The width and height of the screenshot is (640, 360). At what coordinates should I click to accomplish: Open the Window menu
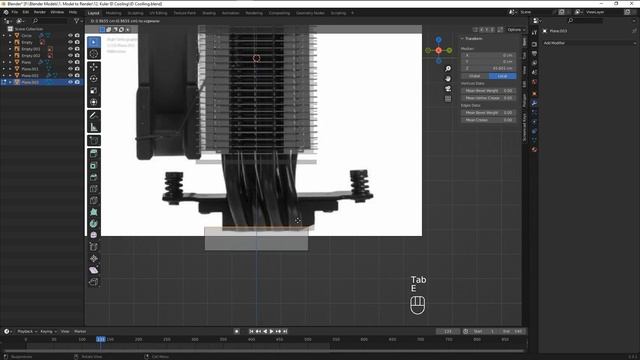point(57,12)
